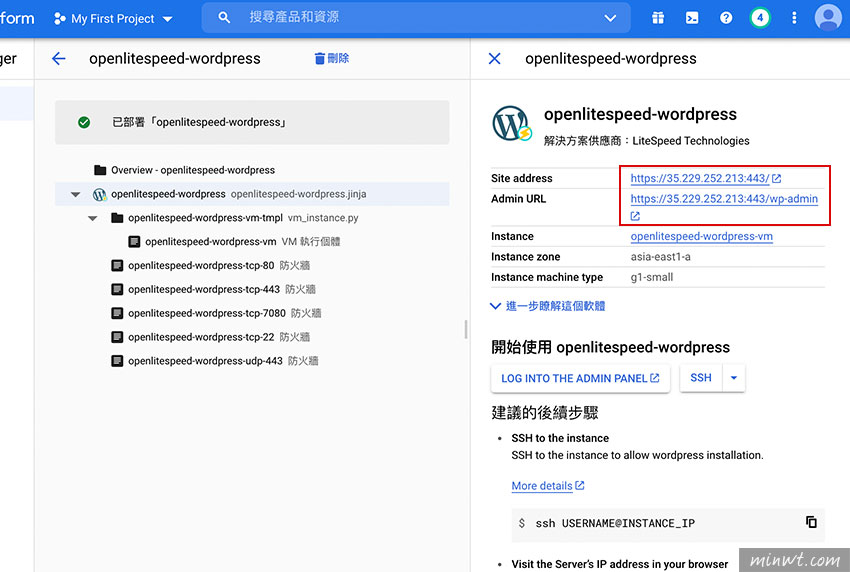Viewport: 850px width, 572px height.
Task: Open the openlitespeed-wordpress-vm instance link
Action: (701, 236)
